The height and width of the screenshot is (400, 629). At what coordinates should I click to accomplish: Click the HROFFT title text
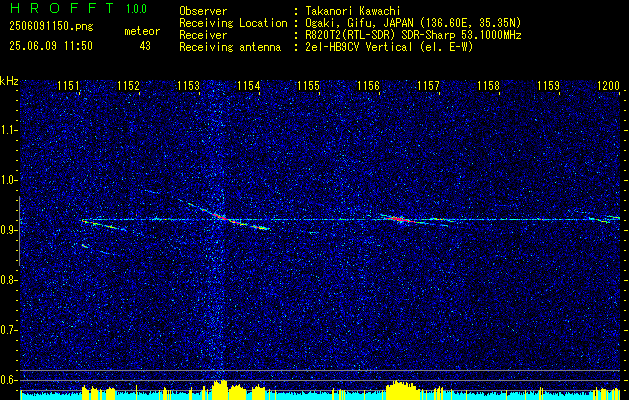(62, 8)
